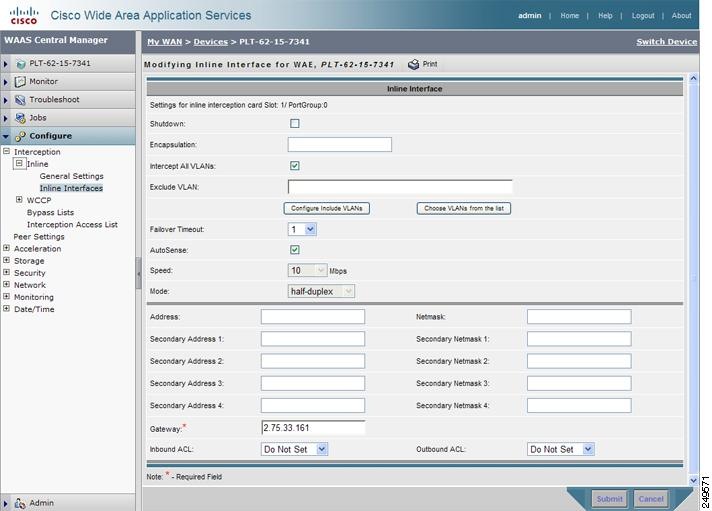
Task: Click the scrollbar down arrow
Action: (x=693, y=480)
